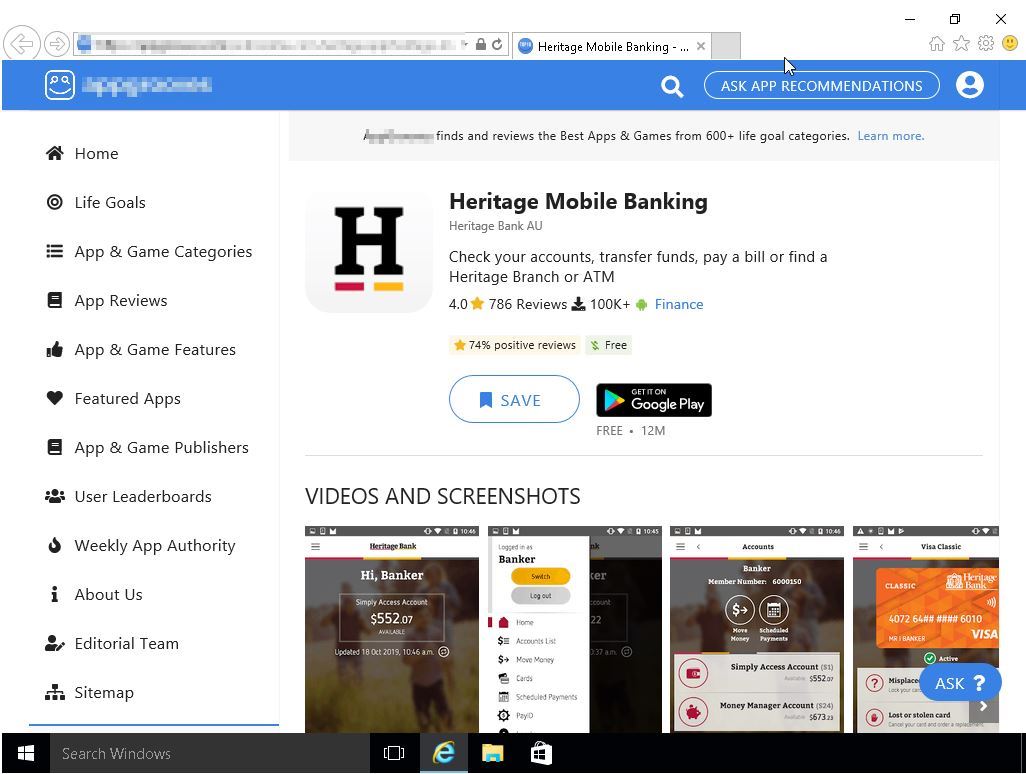The width and height of the screenshot is (1026, 774).
Task: Click the heart Featured Apps icon
Action: (x=55, y=398)
